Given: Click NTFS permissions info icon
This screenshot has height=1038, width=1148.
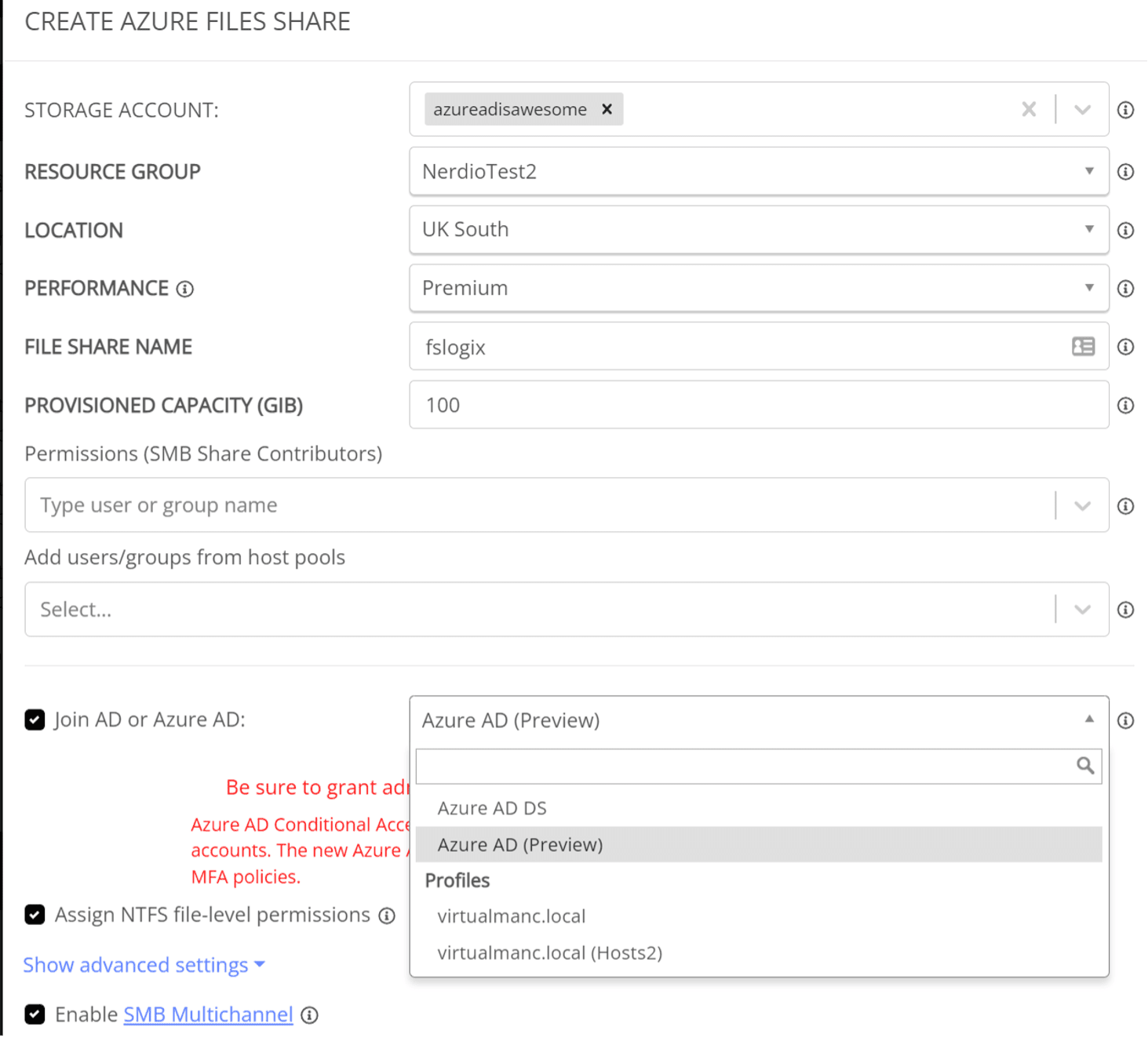Looking at the screenshot, I should coord(387,916).
